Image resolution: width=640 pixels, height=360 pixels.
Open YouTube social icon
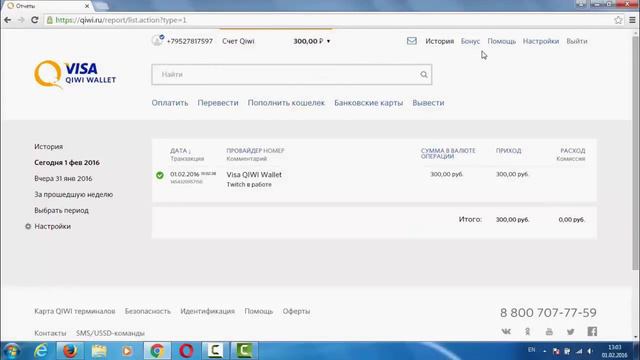[x=549, y=331]
